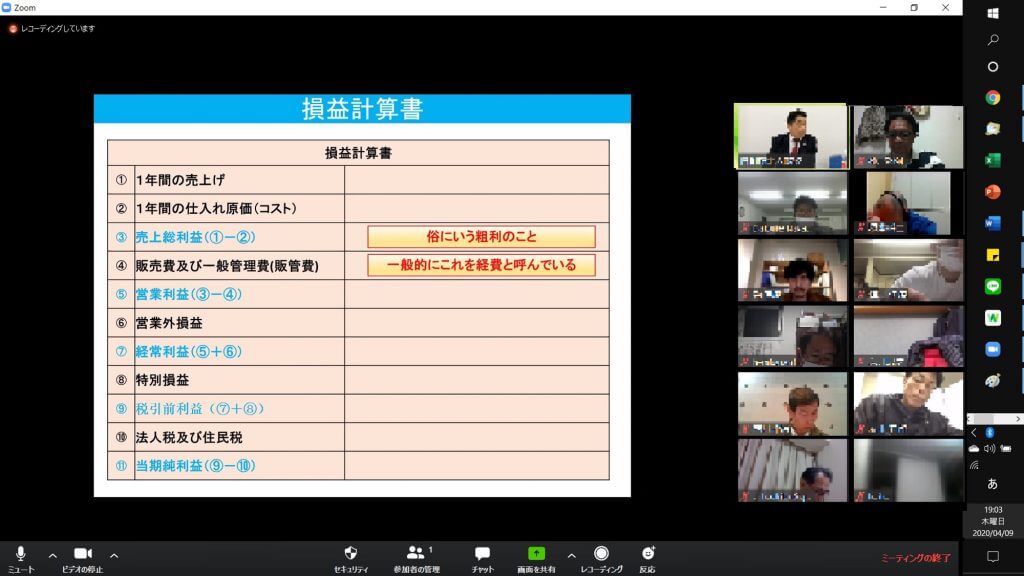Open the volume speaker tray icon

tap(989, 449)
